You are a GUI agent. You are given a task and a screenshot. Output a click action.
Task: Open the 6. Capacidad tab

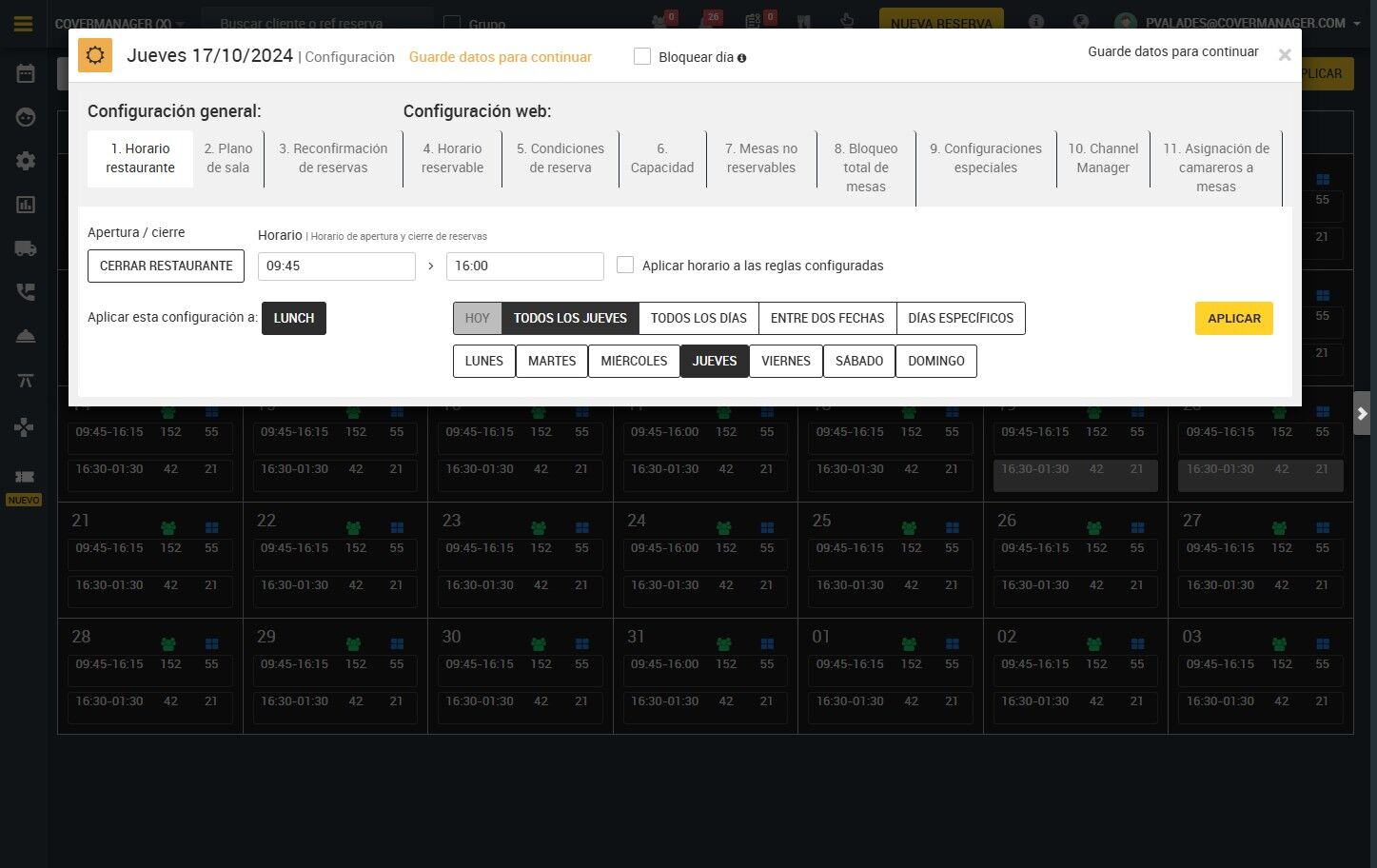(662, 158)
